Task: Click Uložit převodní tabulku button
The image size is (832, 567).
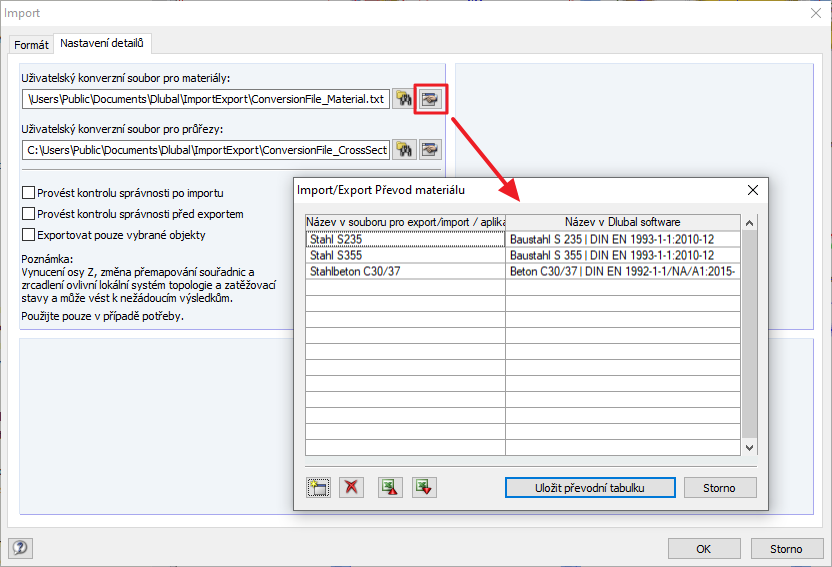Action: [x=590, y=488]
